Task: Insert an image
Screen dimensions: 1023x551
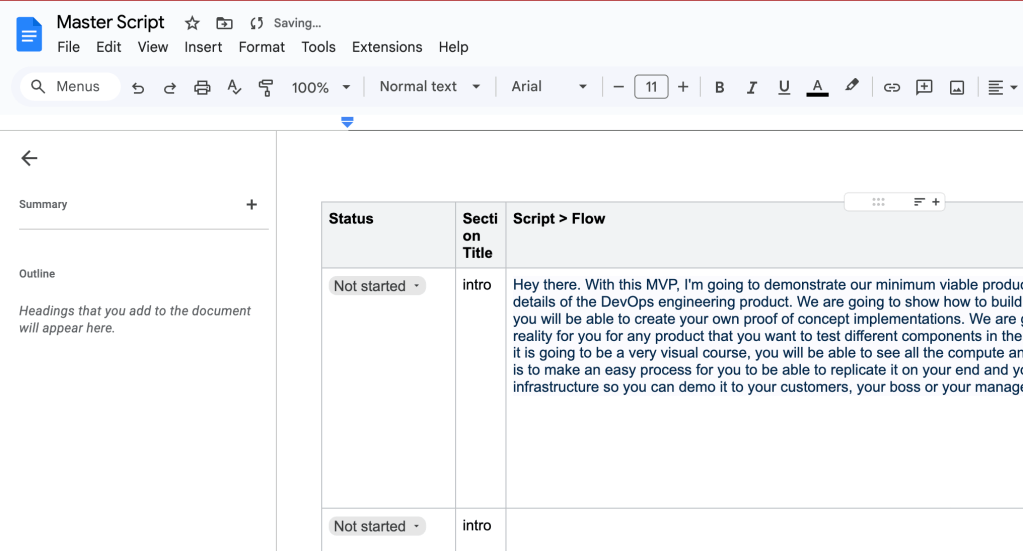Action: [x=957, y=87]
